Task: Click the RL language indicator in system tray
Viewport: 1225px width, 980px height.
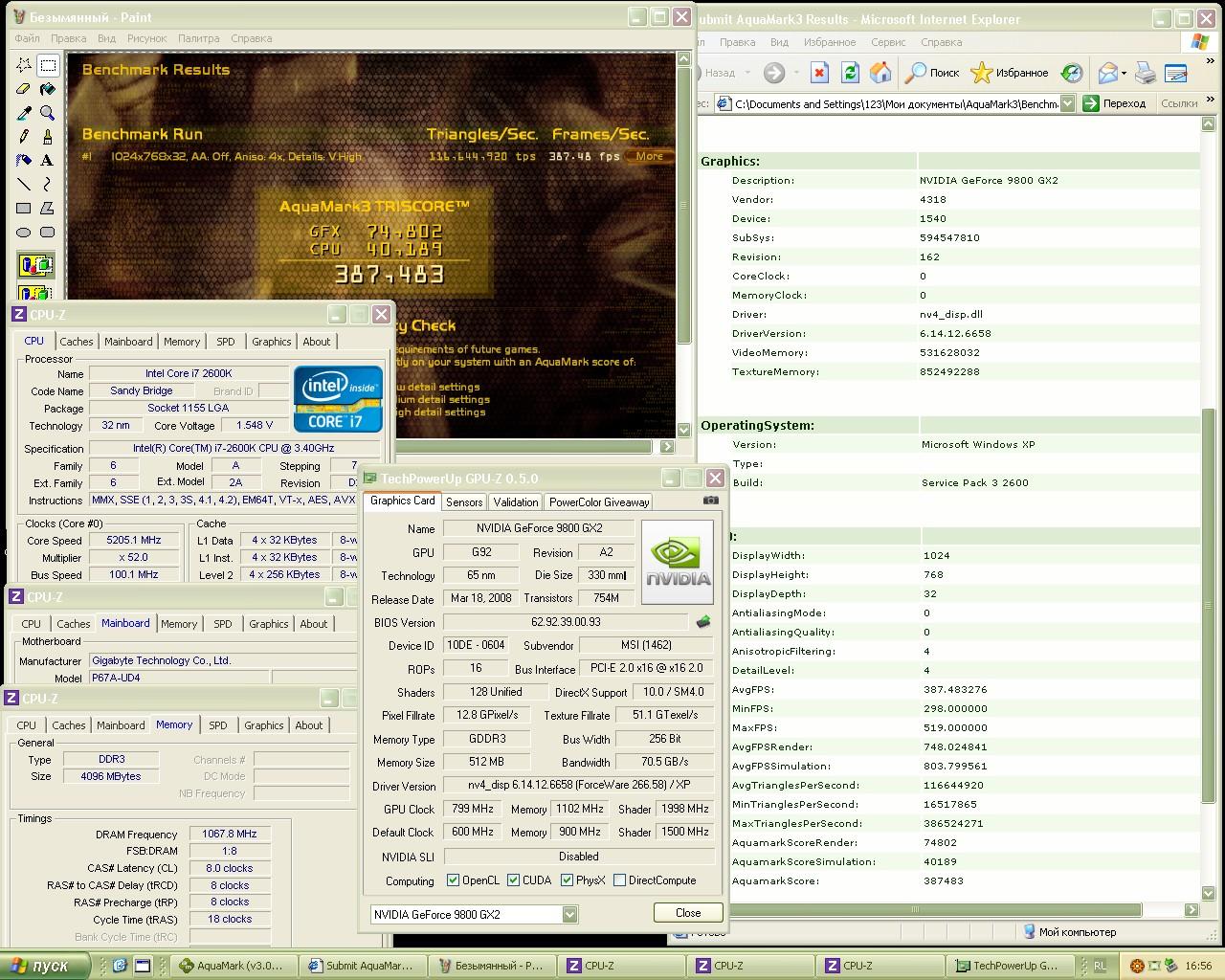Action: 1101,967
